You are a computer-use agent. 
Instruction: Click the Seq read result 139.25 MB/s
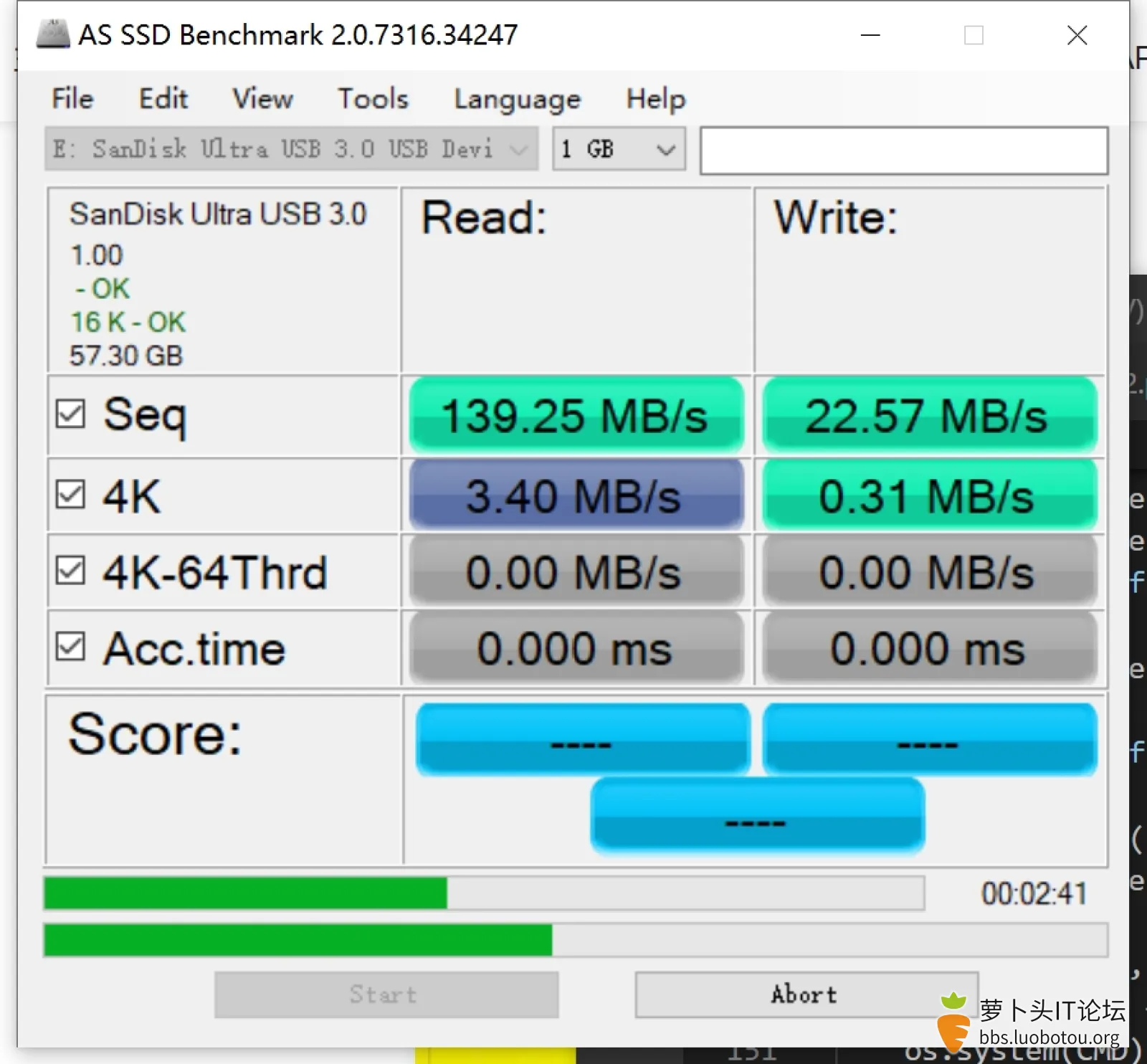pos(576,415)
